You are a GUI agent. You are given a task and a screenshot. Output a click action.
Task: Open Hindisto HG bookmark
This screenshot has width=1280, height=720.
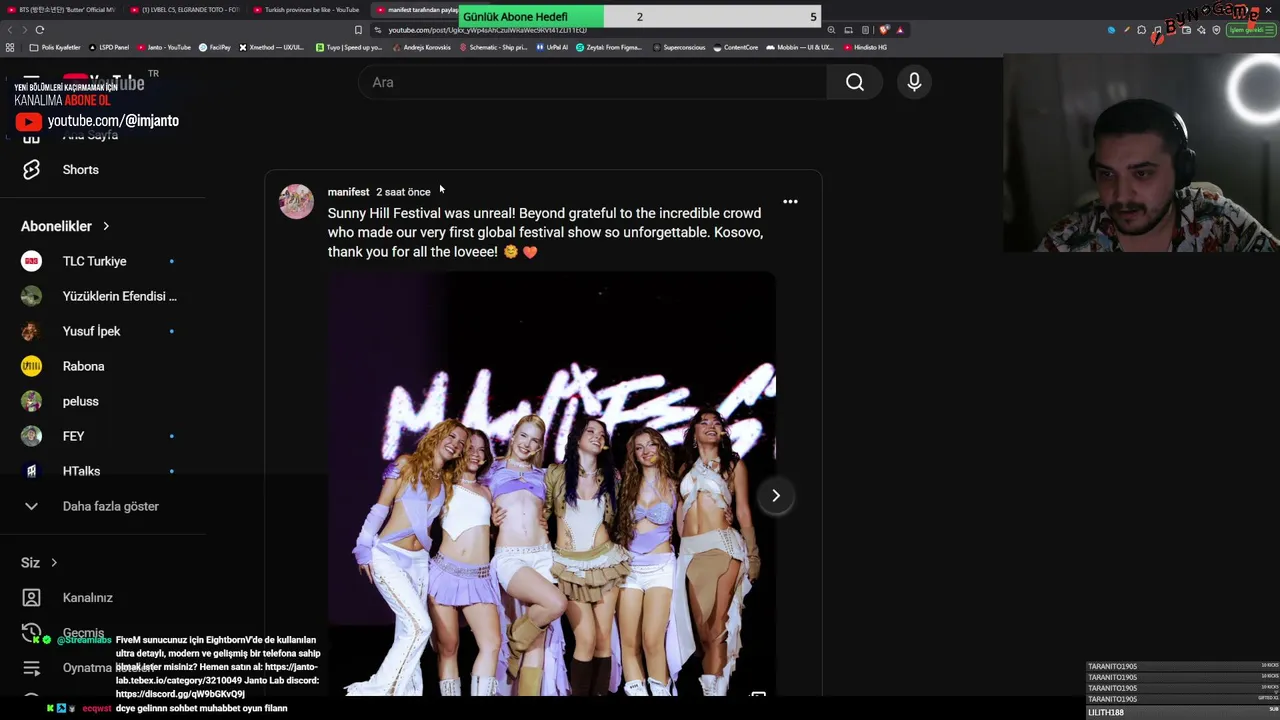coord(865,47)
